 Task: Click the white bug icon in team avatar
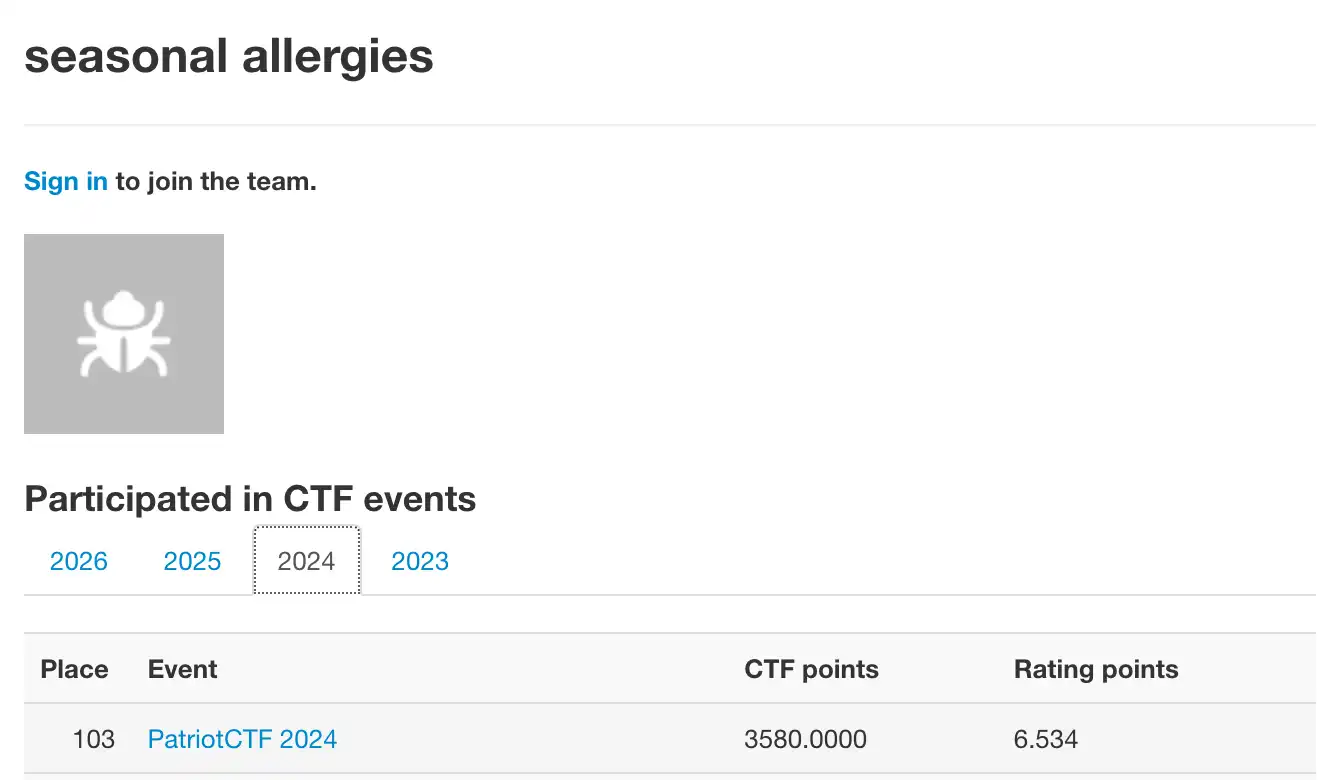click(x=124, y=334)
